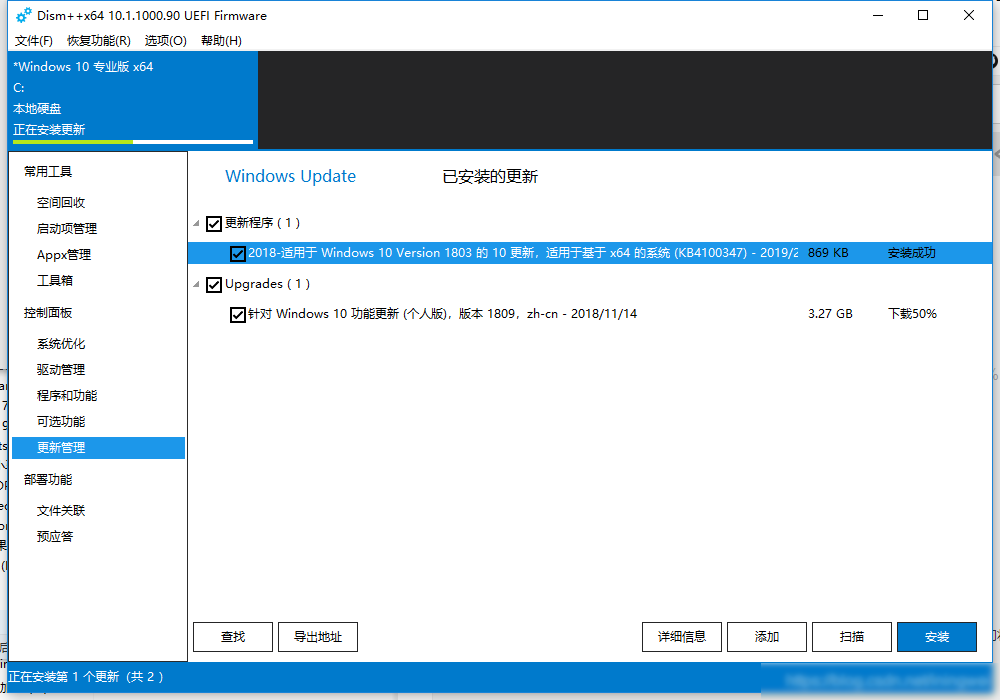Close the Dism++ window
The width and height of the screenshot is (1000, 700).
tap(969, 15)
